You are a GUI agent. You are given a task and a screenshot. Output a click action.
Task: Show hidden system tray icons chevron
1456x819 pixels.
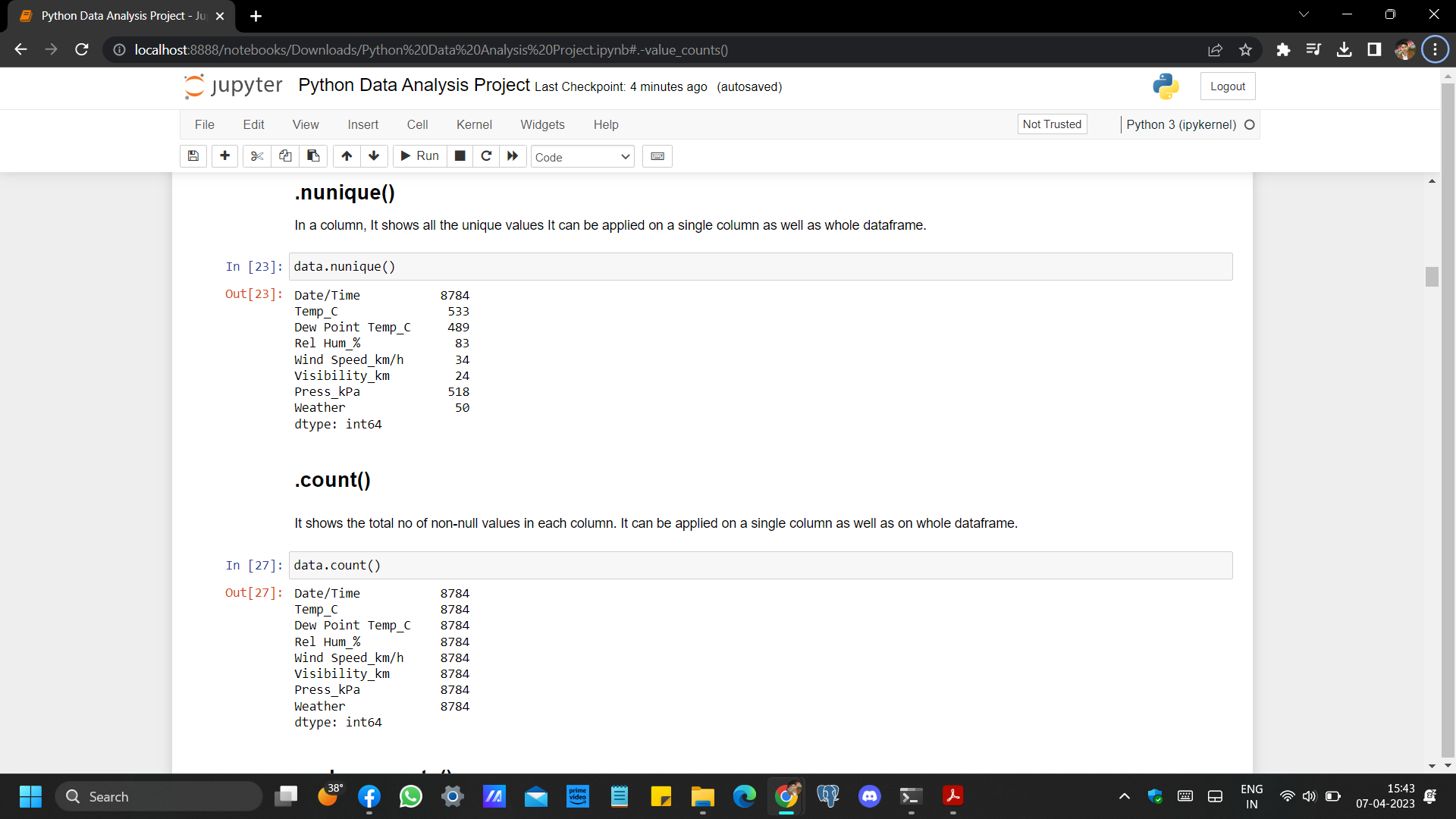coord(1125,796)
